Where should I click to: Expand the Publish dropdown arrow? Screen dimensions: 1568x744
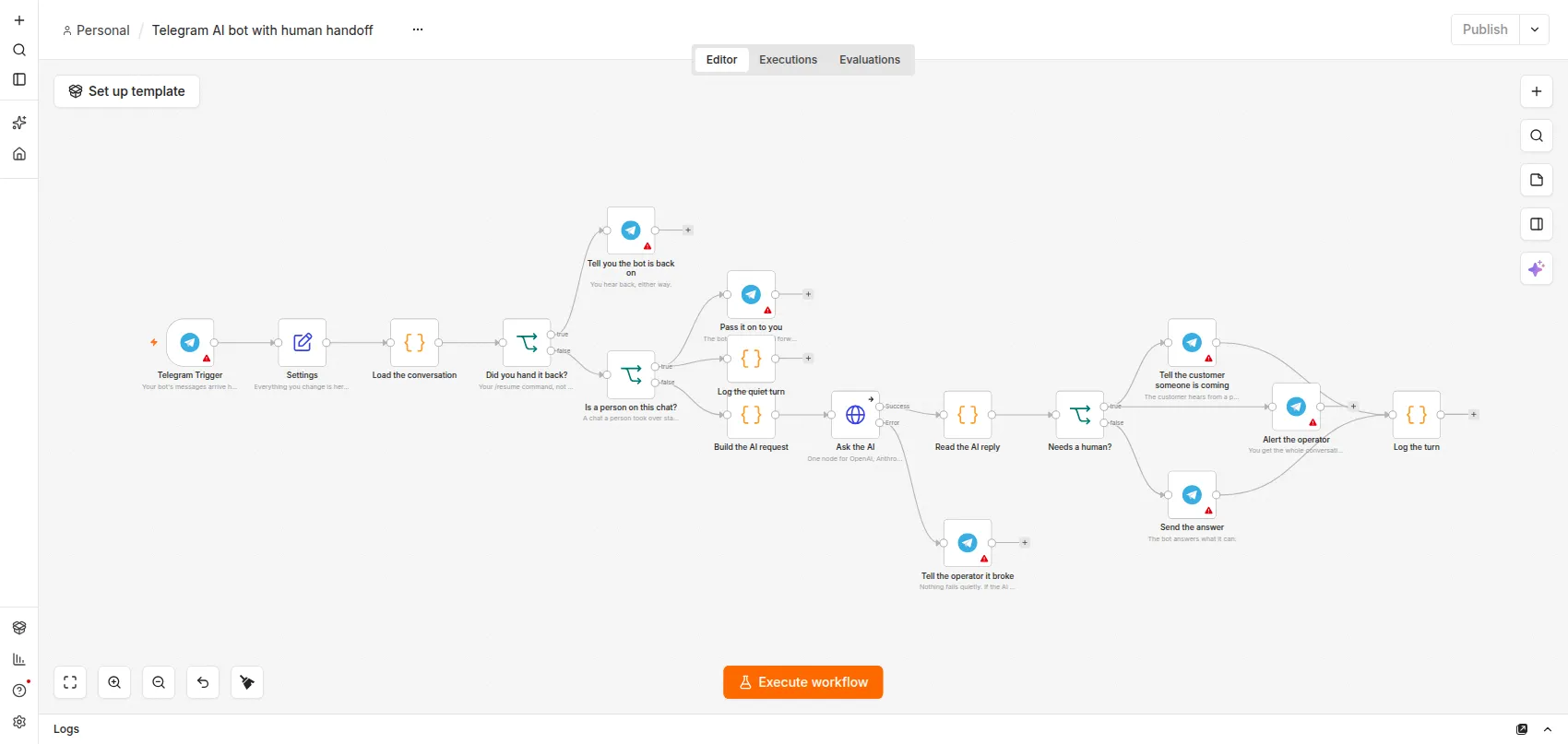coord(1535,30)
